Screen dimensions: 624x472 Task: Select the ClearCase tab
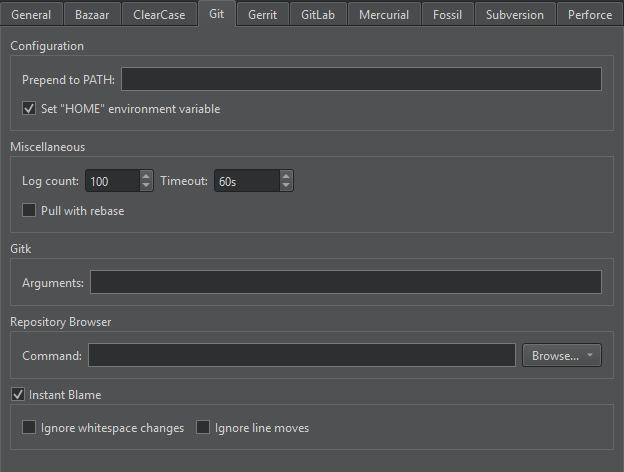[x=159, y=15]
